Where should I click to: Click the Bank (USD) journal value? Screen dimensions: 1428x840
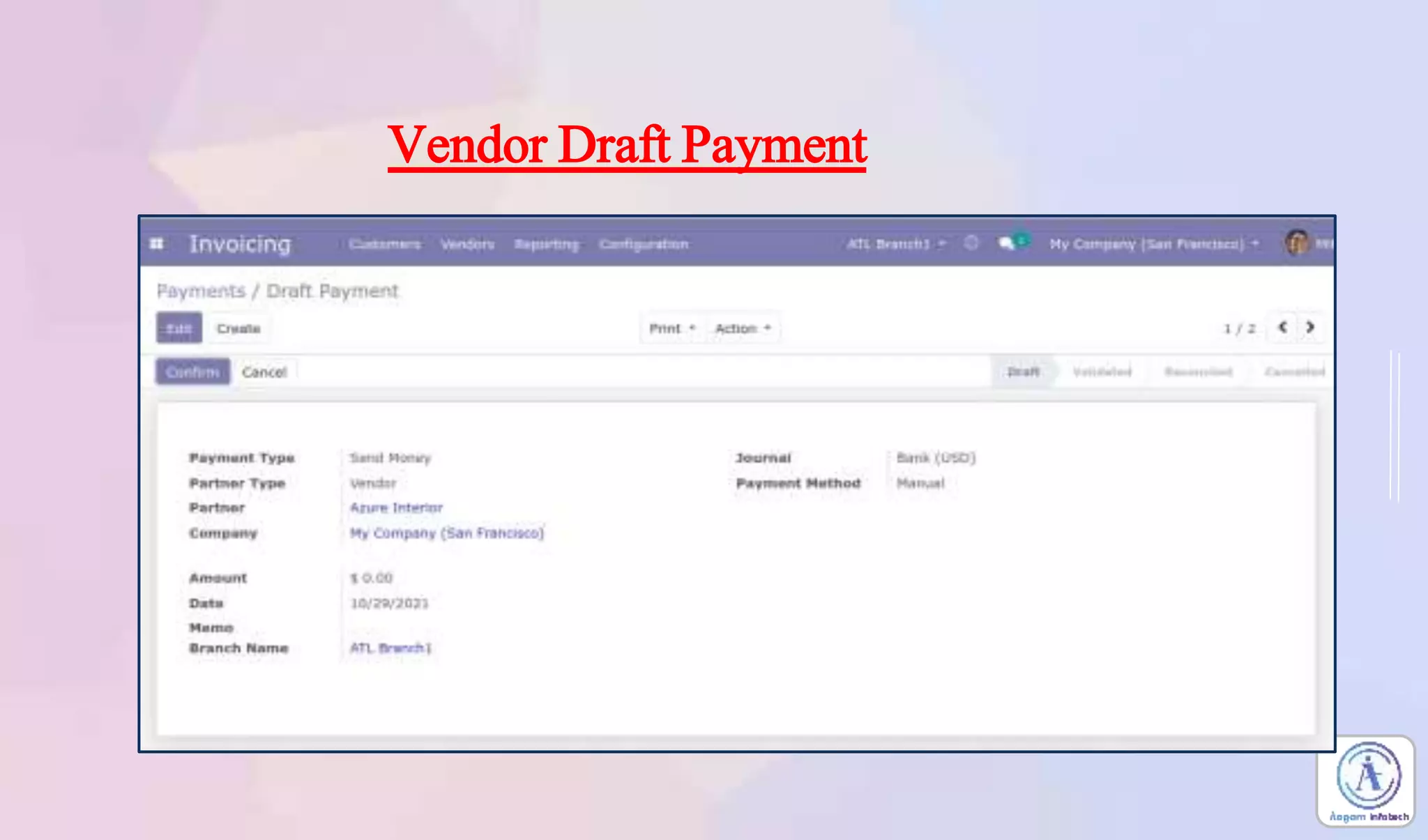pos(936,458)
